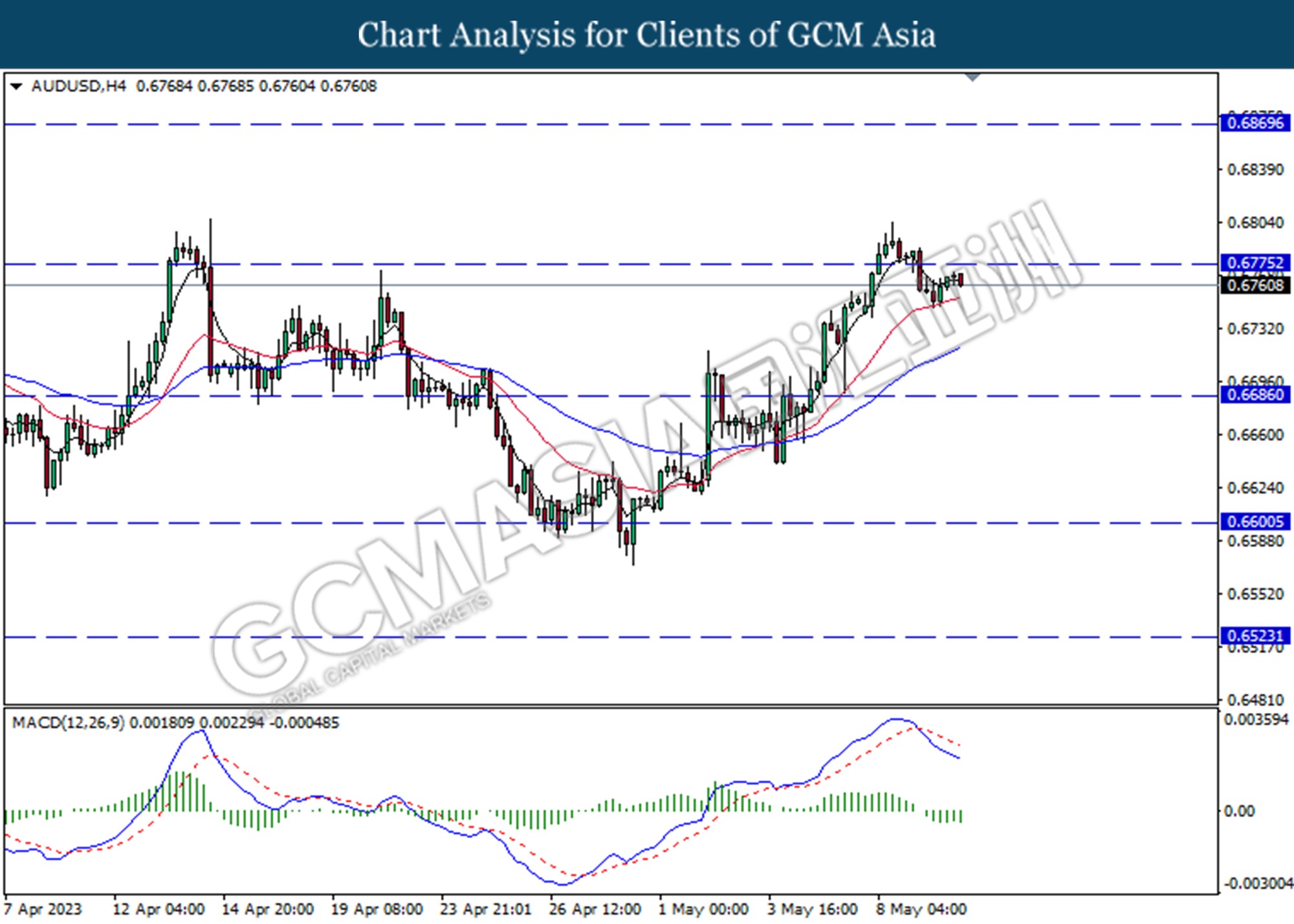The width and height of the screenshot is (1294, 924).
Task: Select the 0.66860 level label
Action: click(1255, 395)
